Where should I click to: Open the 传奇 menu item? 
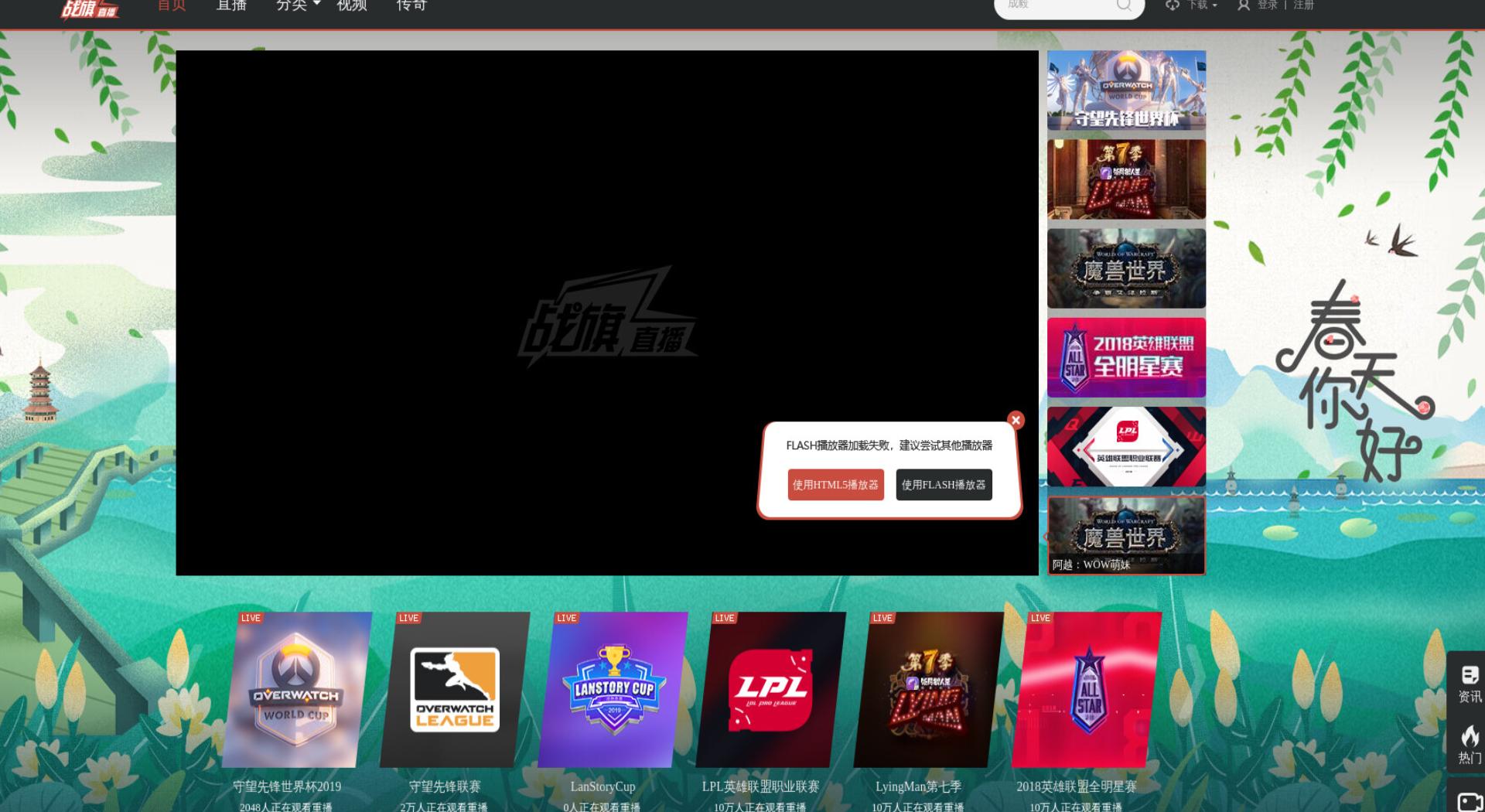pyautogui.click(x=411, y=5)
